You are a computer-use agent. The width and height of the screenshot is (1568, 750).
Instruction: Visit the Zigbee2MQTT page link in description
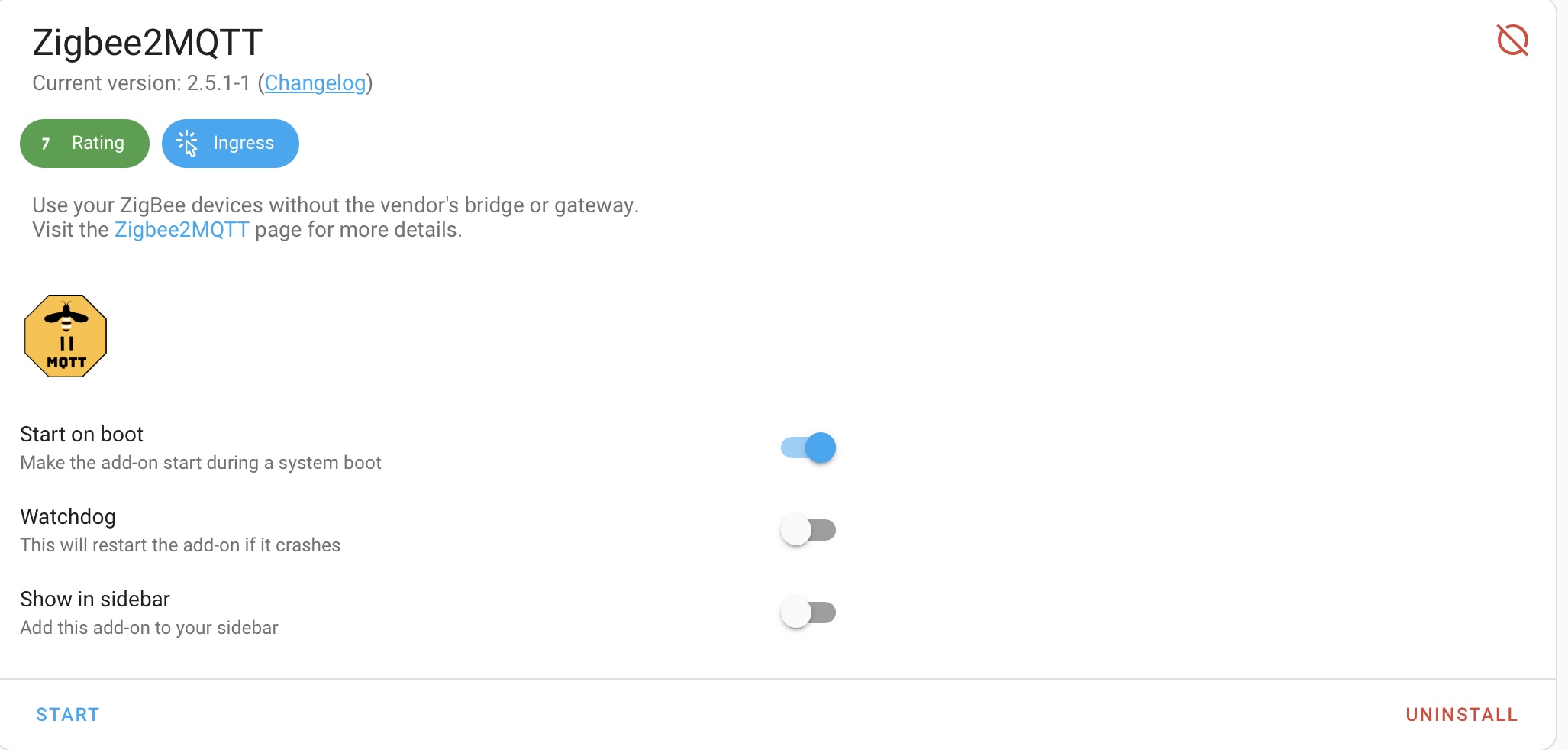[182, 230]
